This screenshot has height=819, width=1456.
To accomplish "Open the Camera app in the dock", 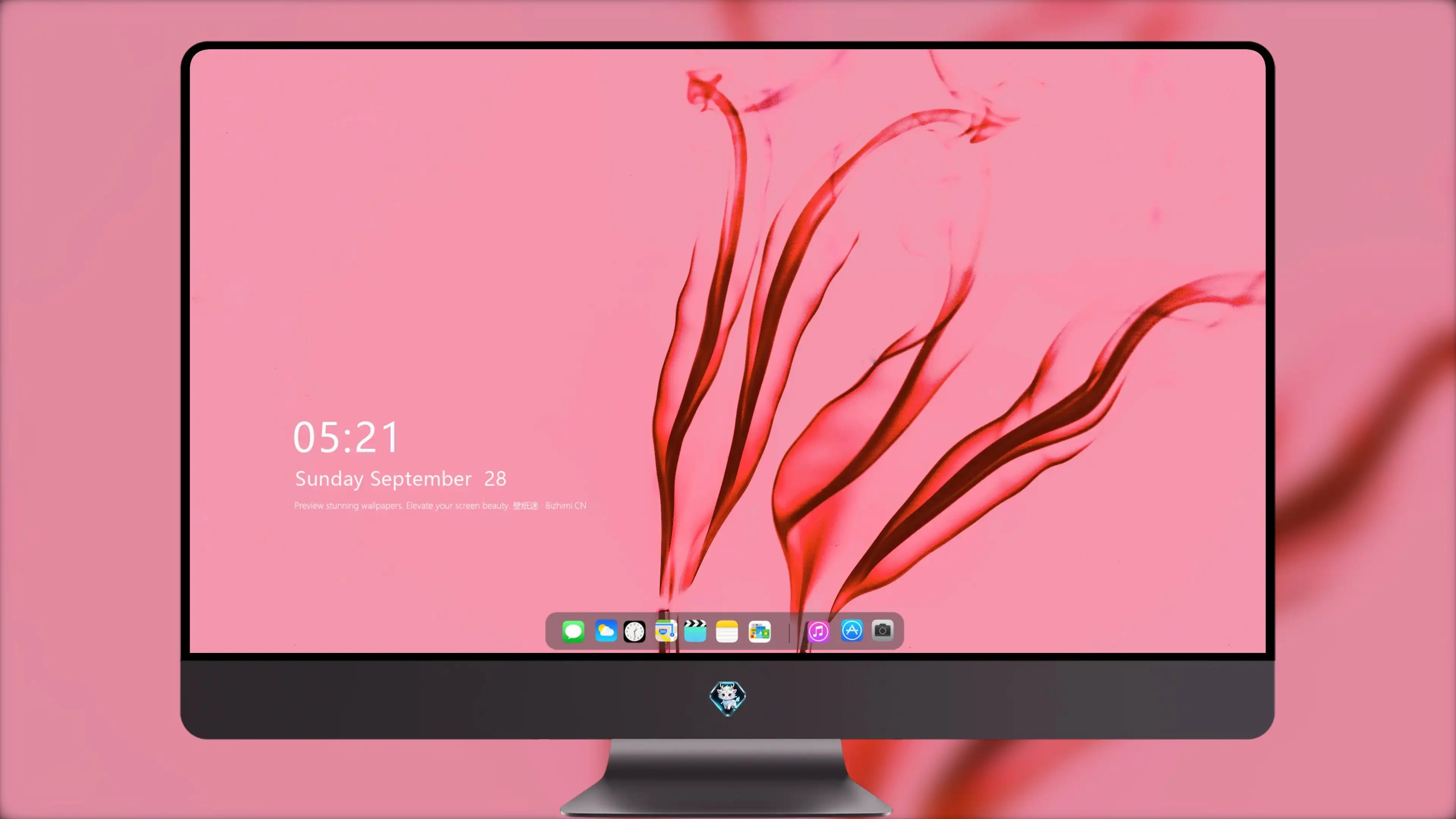I will [882, 631].
